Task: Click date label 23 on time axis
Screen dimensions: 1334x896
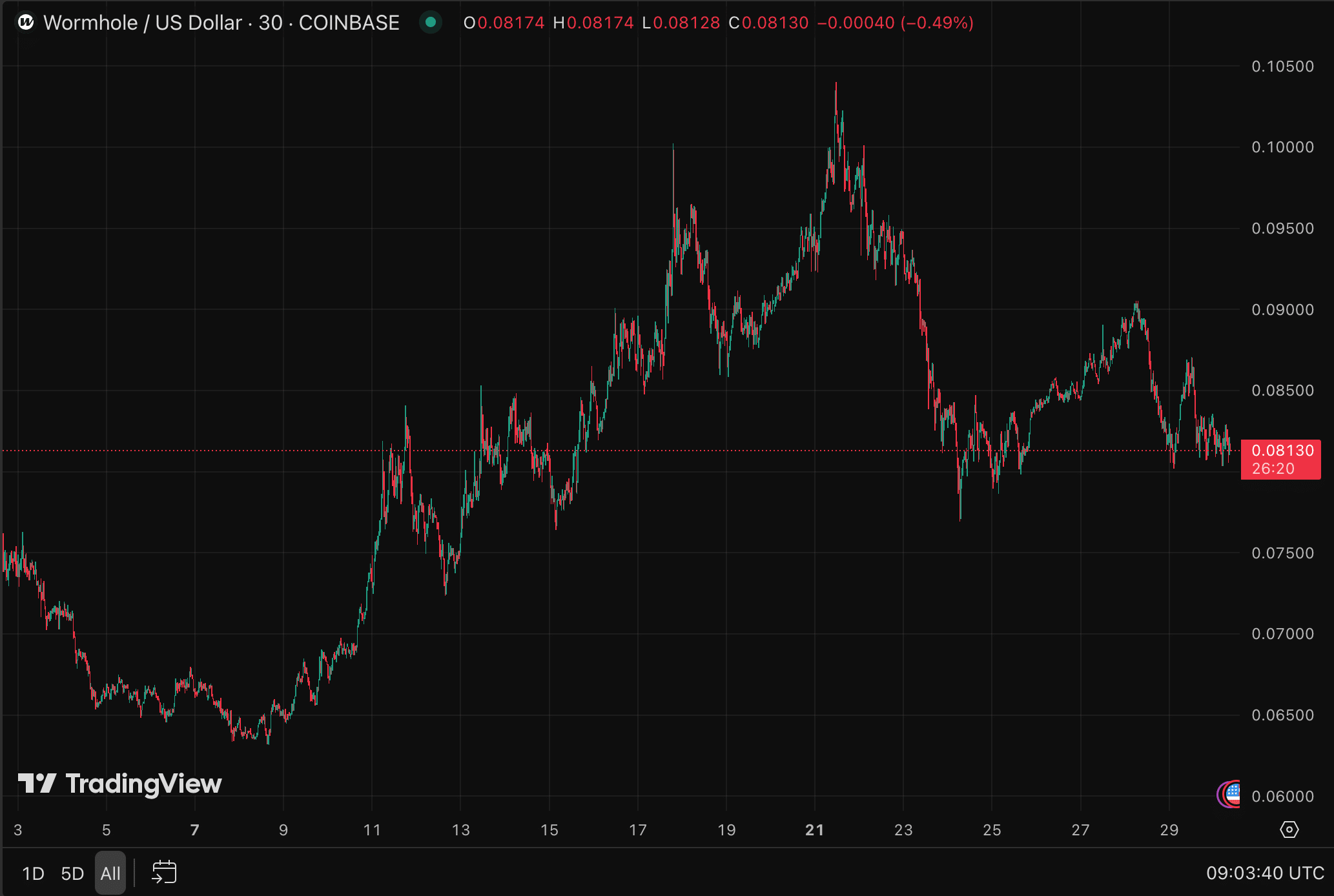Action: coord(903,830)
